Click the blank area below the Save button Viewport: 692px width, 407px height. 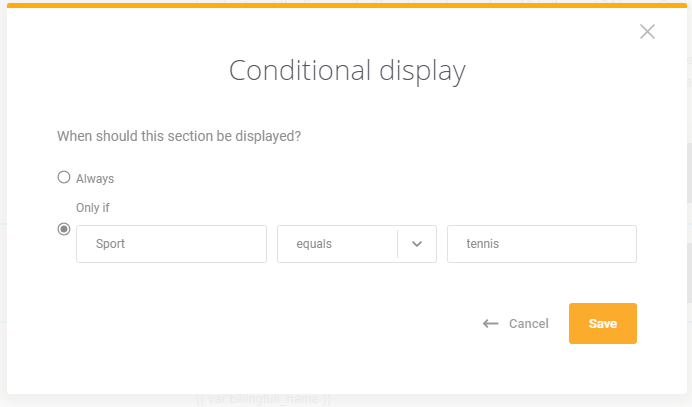click(x=602, y=369)
